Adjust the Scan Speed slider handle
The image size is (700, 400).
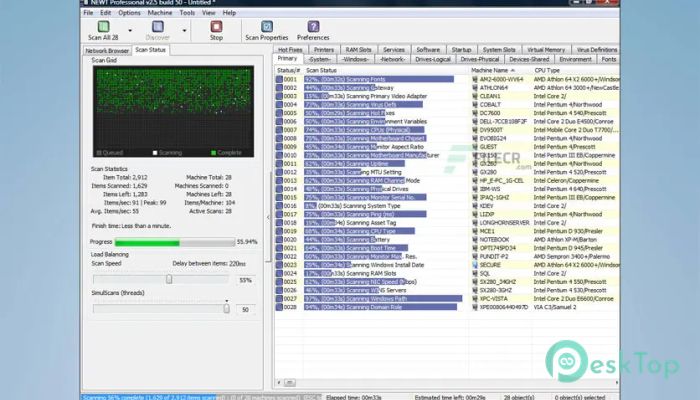[169, 279]
